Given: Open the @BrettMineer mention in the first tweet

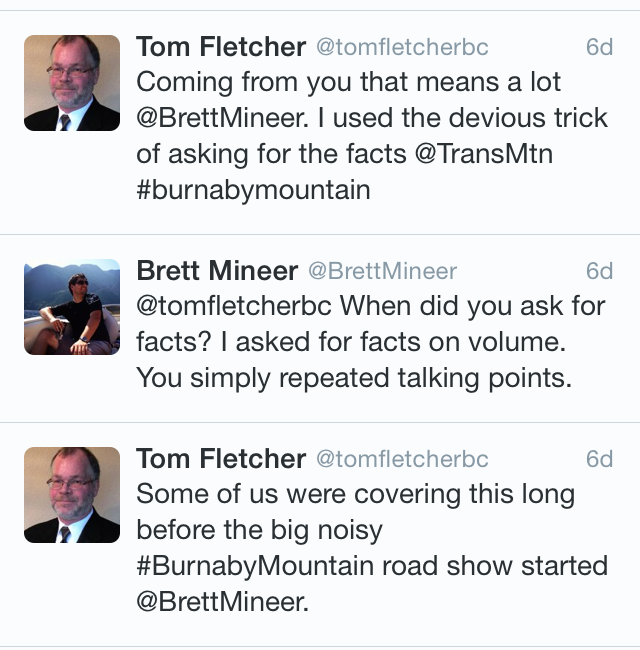Looking at the screenshot, I should pyautogui.click(x=224, y=118).
